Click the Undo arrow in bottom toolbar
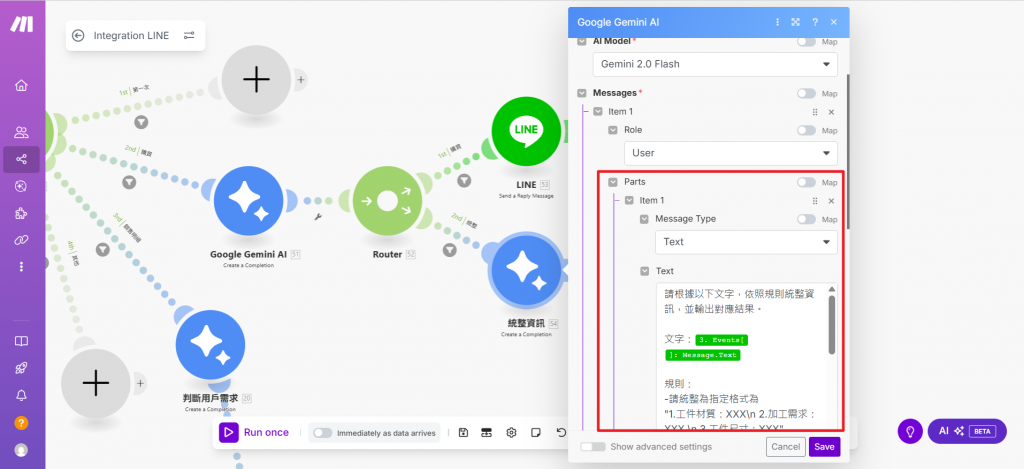 point(561,432)
